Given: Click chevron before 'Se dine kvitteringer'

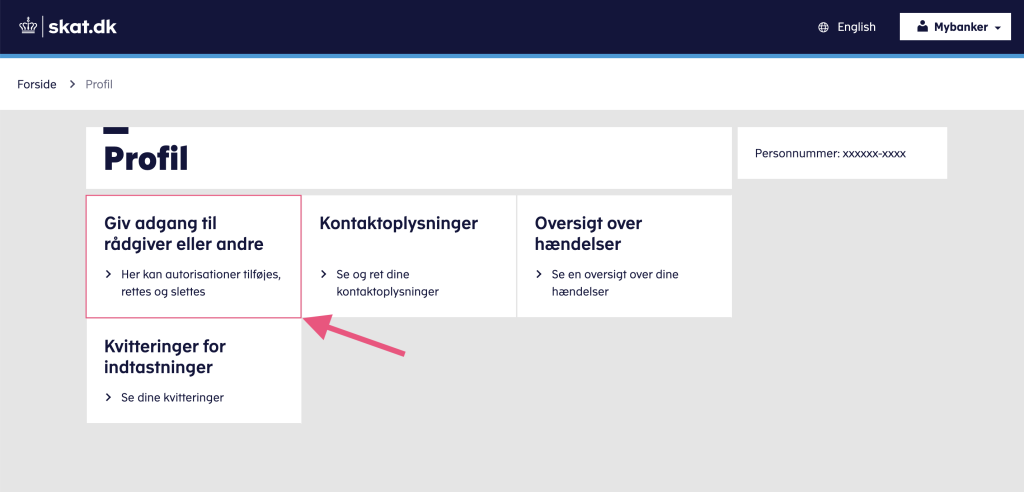Looking at the screenshot, I should pos(108,397).
